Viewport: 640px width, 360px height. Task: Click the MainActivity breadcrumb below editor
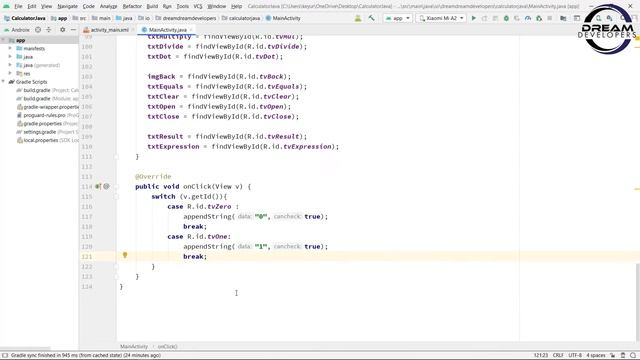pyautogui.click(x=134, y=347)
